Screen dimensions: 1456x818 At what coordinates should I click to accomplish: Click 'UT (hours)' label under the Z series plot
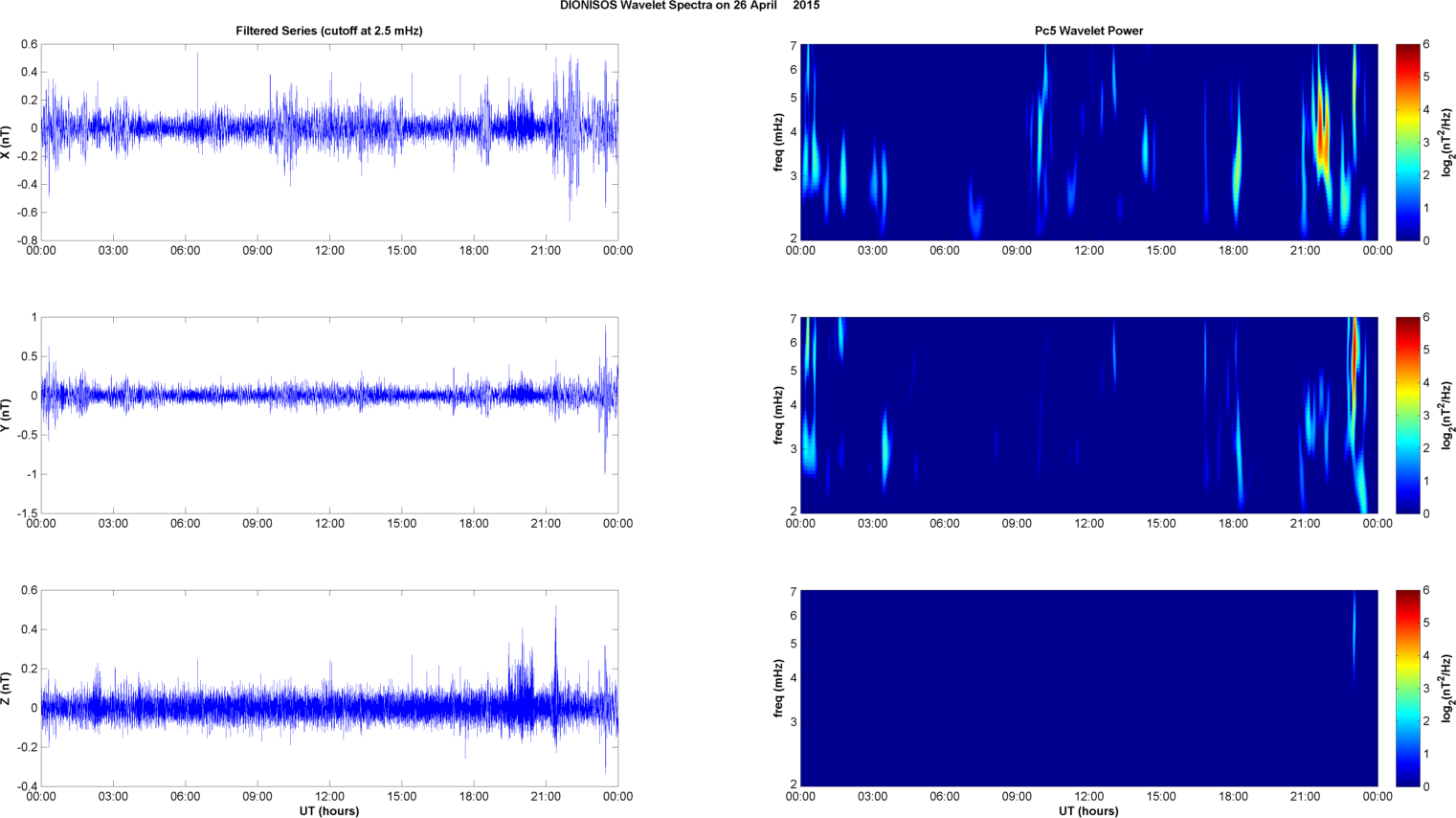[329, 810]
